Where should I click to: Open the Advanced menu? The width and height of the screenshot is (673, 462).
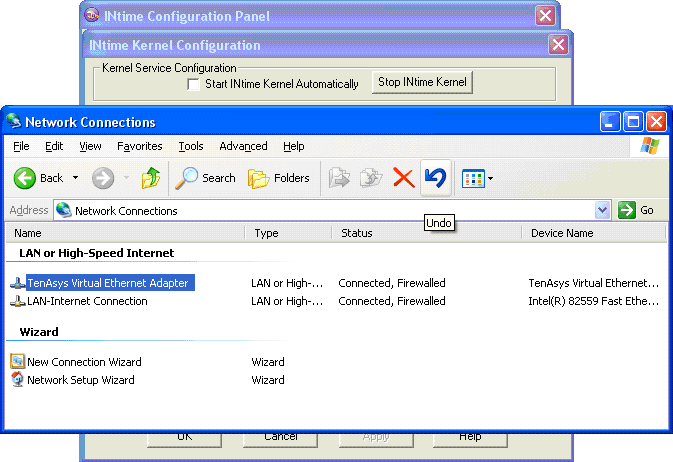pos(243,146)
